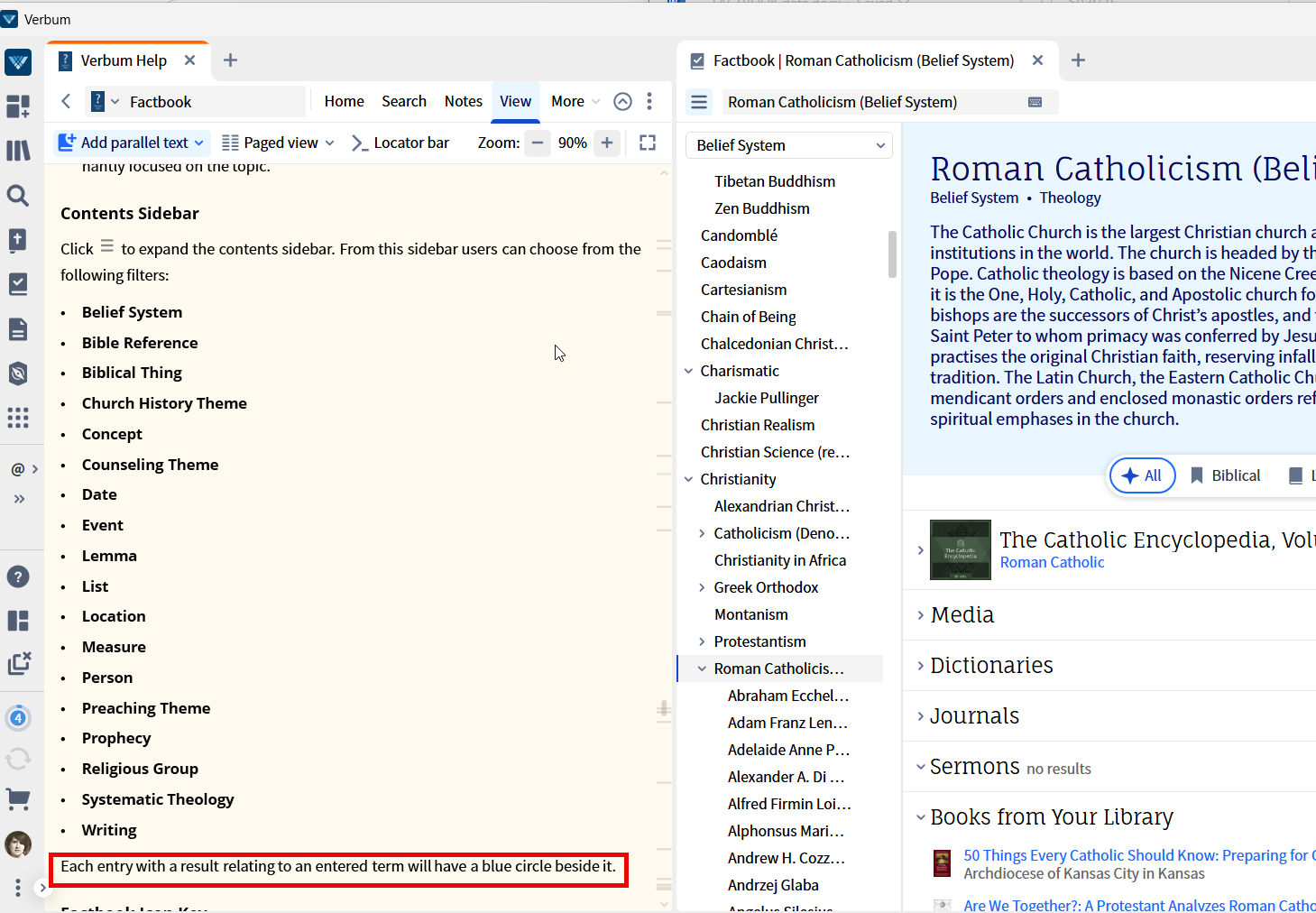
Task: Open the Library icon in left sidebar
Action: pos(18,151)
